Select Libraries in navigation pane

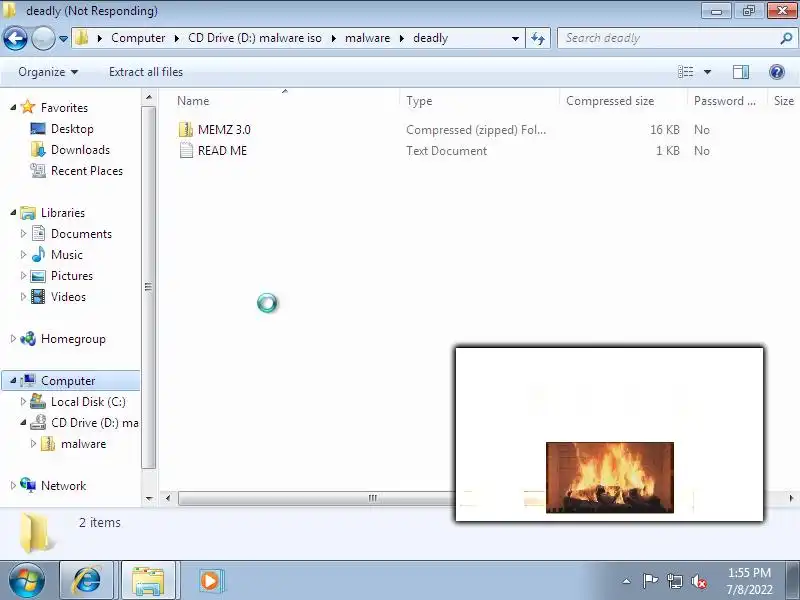tap(63, 213)
